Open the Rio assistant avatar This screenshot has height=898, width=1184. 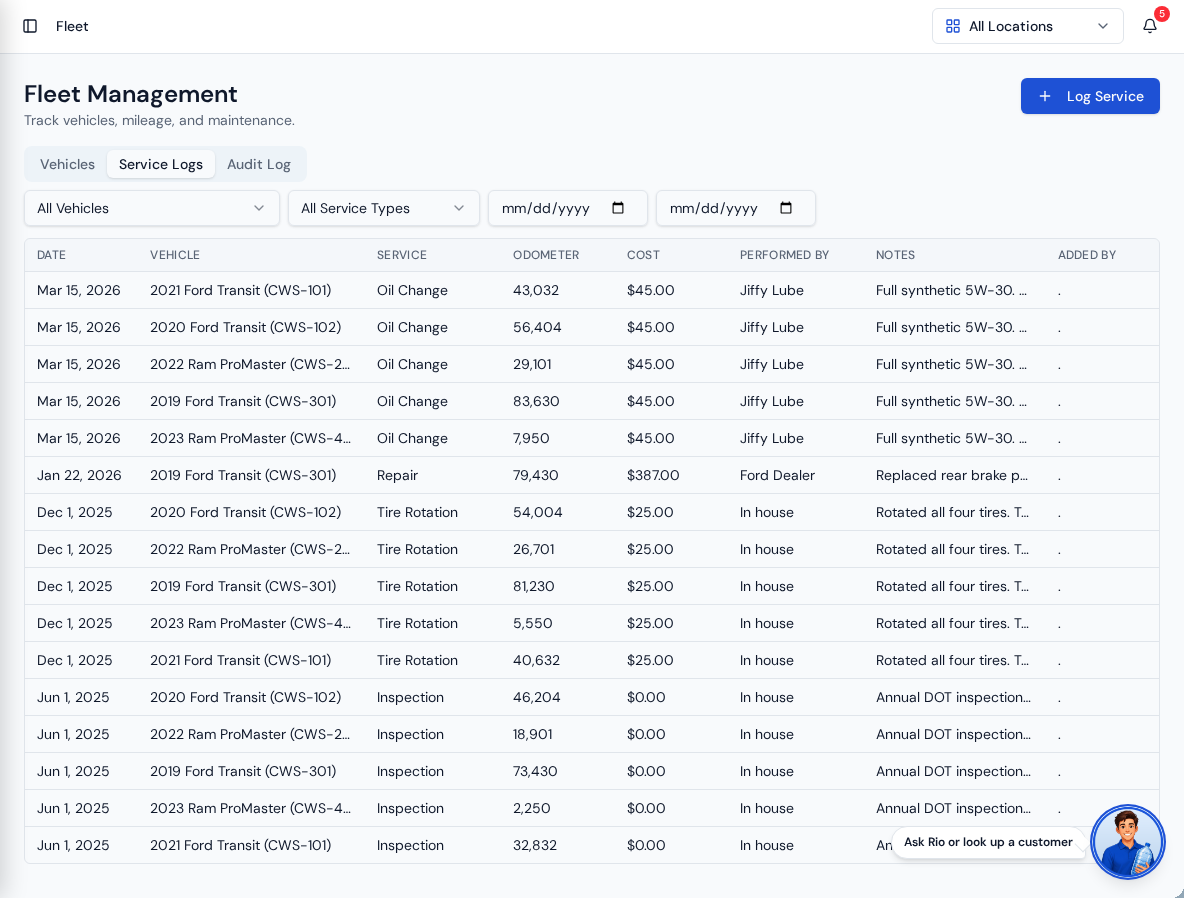tap(1127, 841)
